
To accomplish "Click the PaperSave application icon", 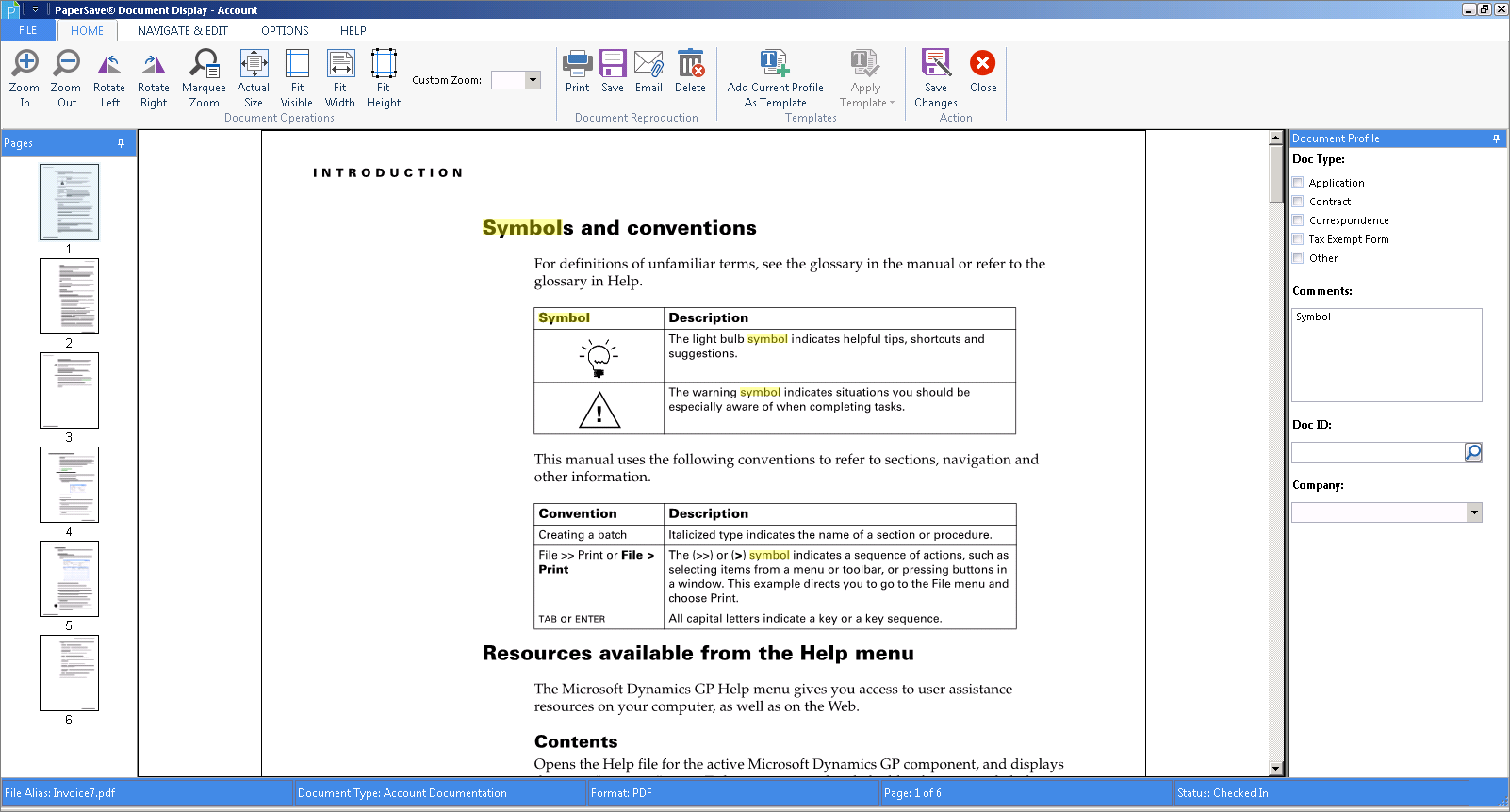I will 10,10.
